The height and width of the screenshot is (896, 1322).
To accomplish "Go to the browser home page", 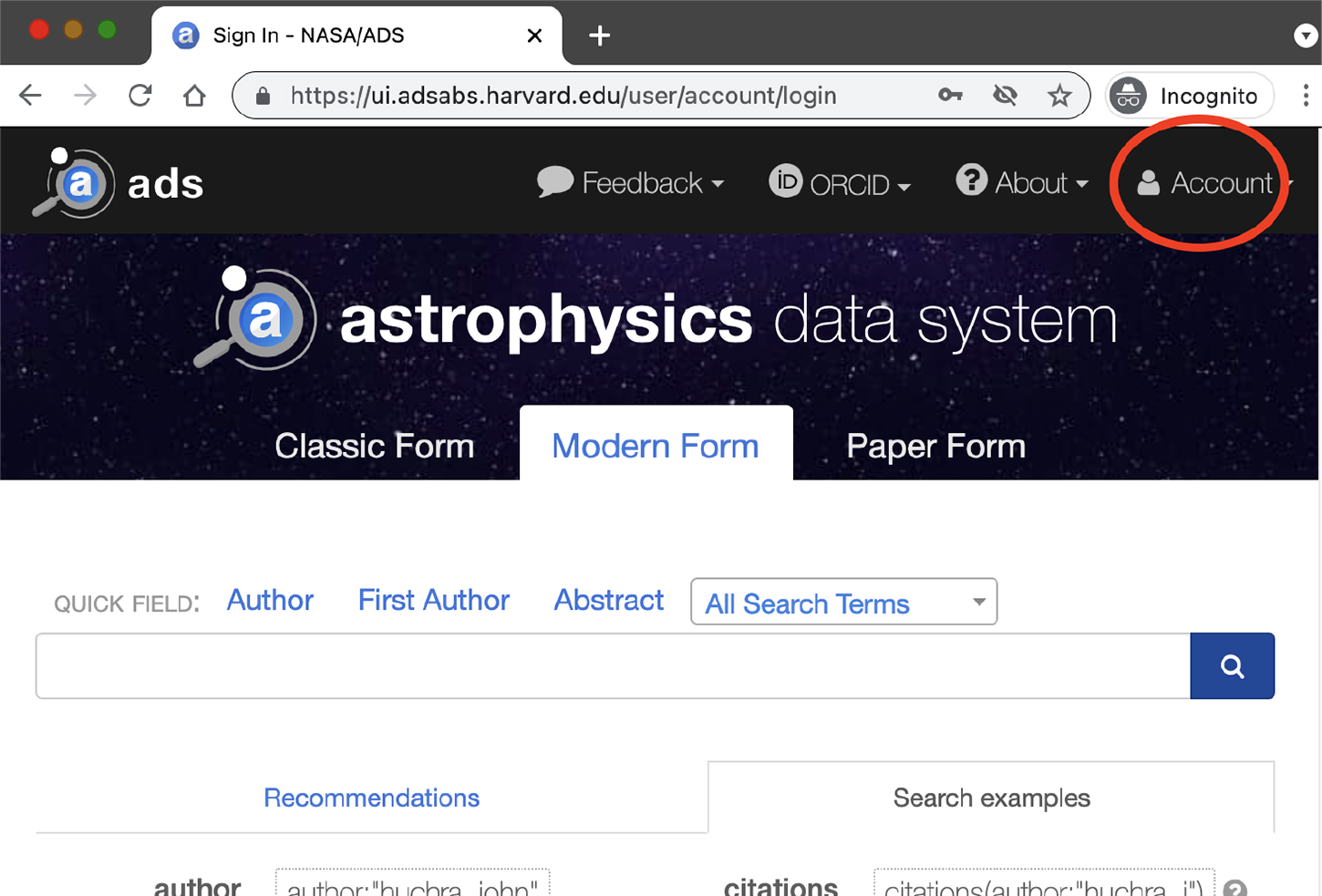I will (x=194, y=95).
